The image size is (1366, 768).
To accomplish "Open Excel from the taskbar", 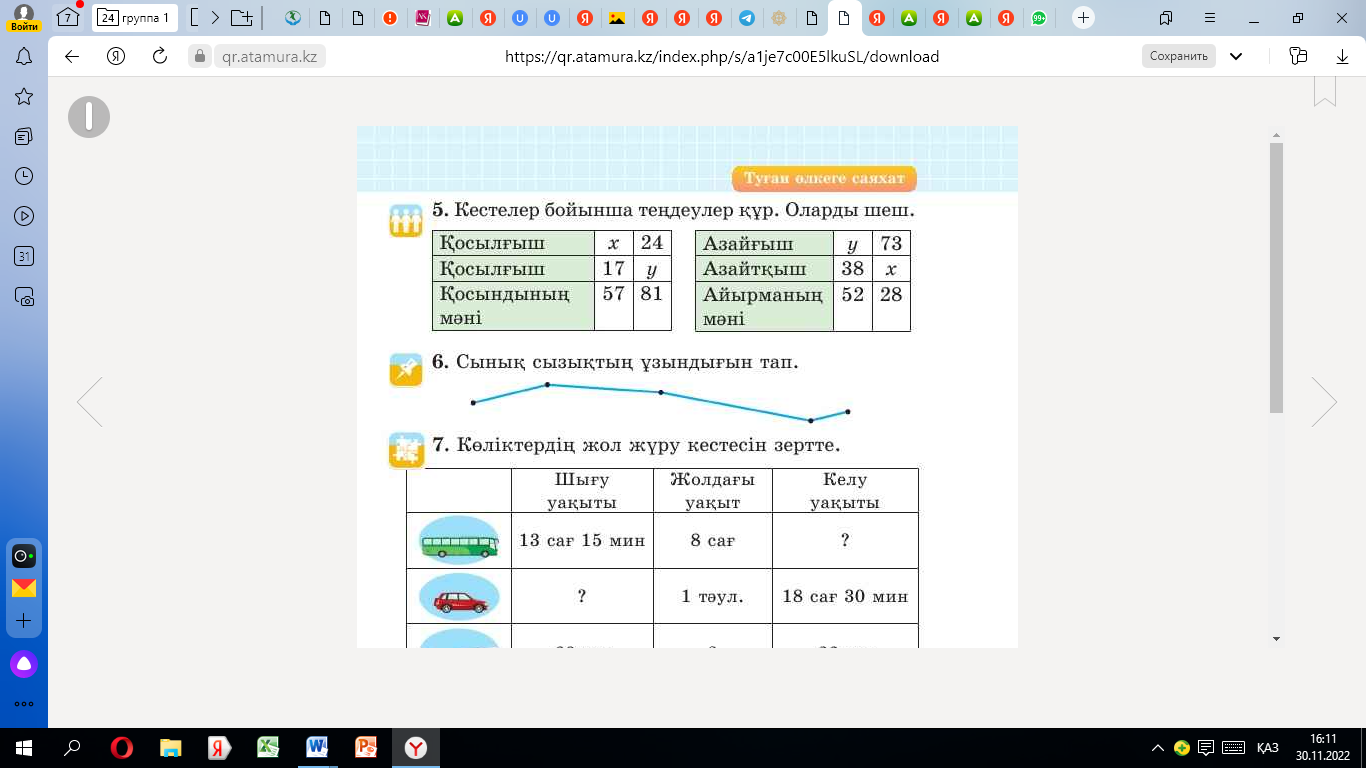I will (268, 748).
